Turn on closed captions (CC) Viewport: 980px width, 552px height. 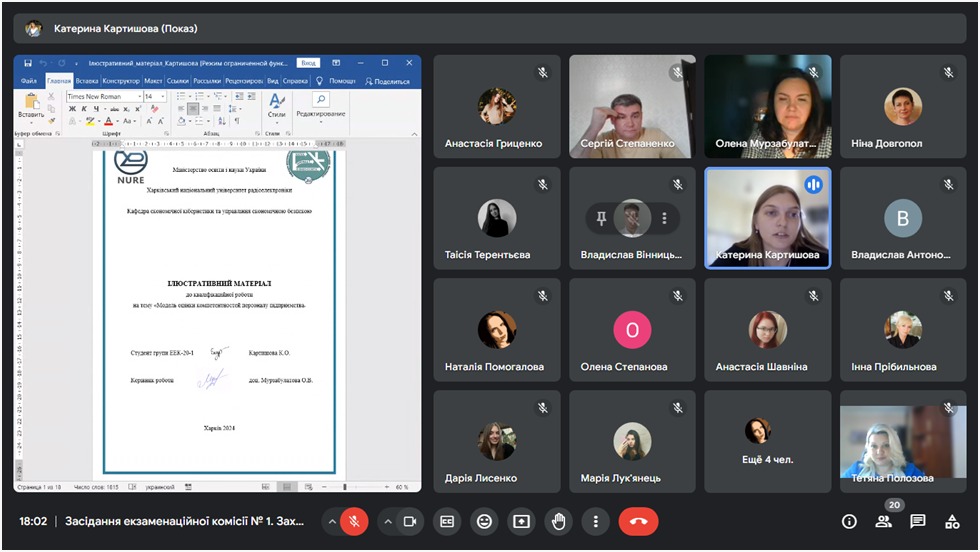448,521
